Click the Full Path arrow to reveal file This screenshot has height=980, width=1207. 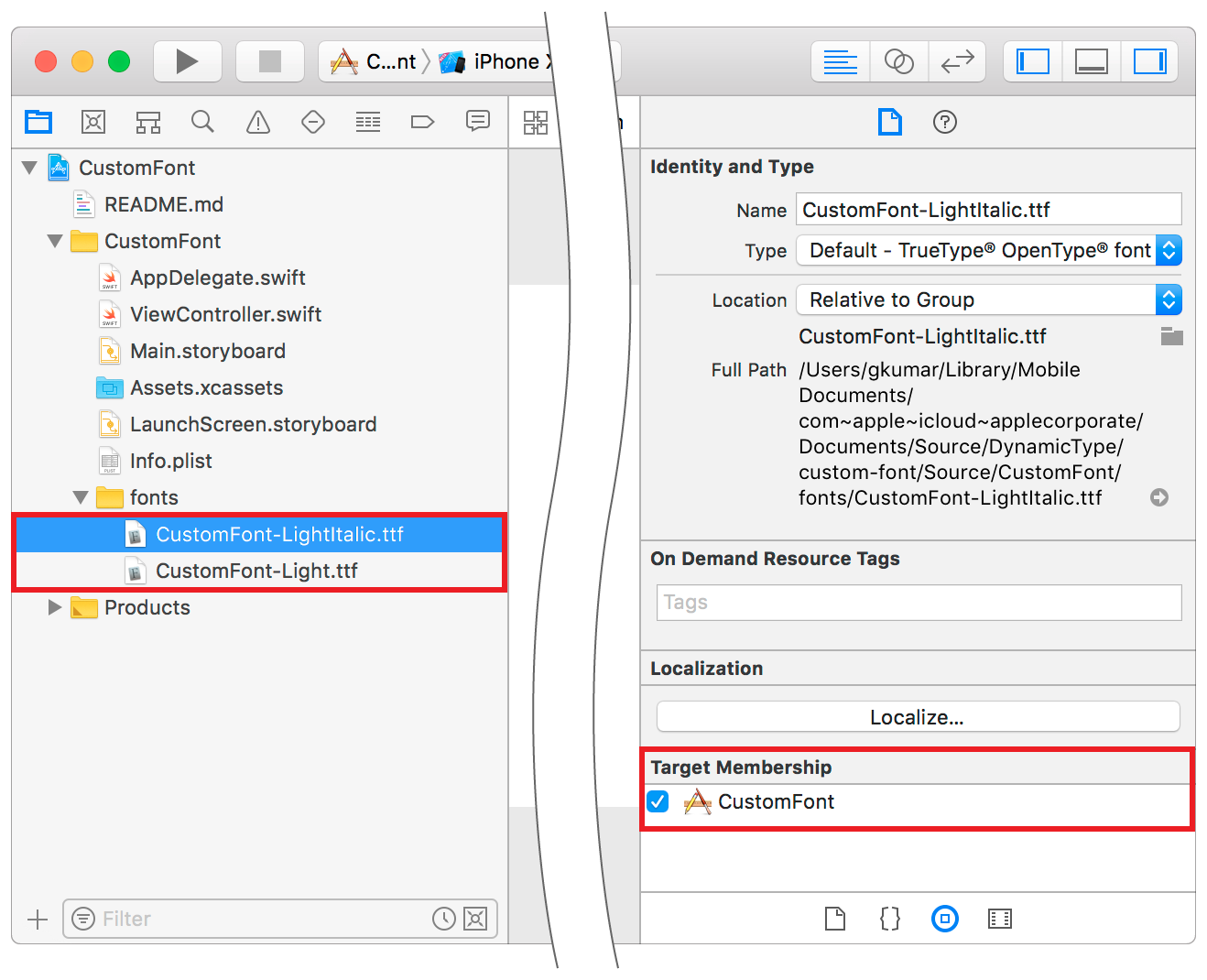pyautogui.click(x=1159, y=497)
